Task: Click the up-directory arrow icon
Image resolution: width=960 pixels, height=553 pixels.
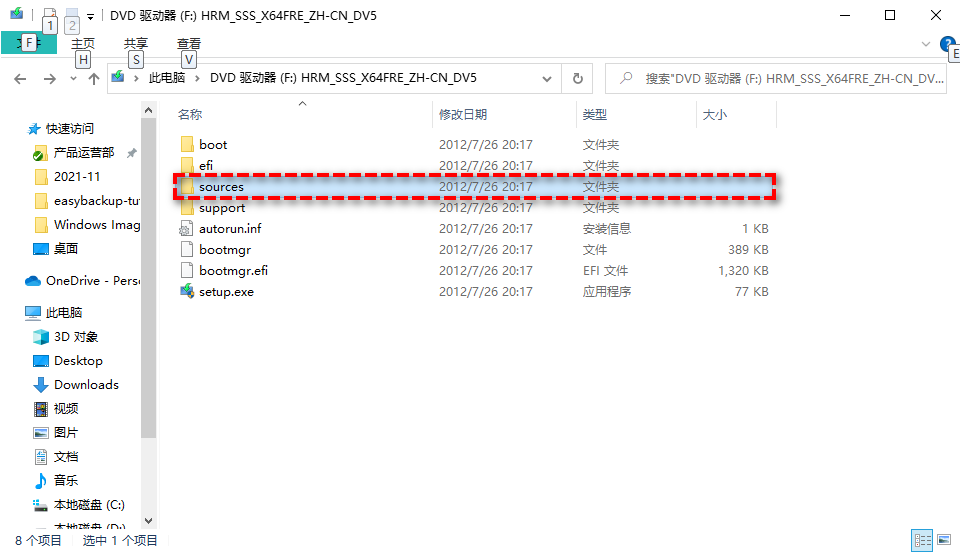Action: coord(94,78)
